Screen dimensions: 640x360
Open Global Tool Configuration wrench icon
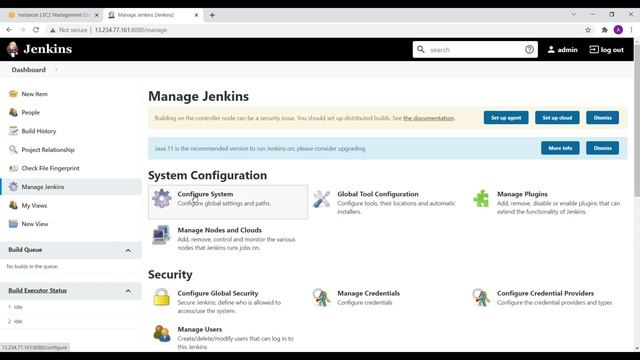[322, 199]
